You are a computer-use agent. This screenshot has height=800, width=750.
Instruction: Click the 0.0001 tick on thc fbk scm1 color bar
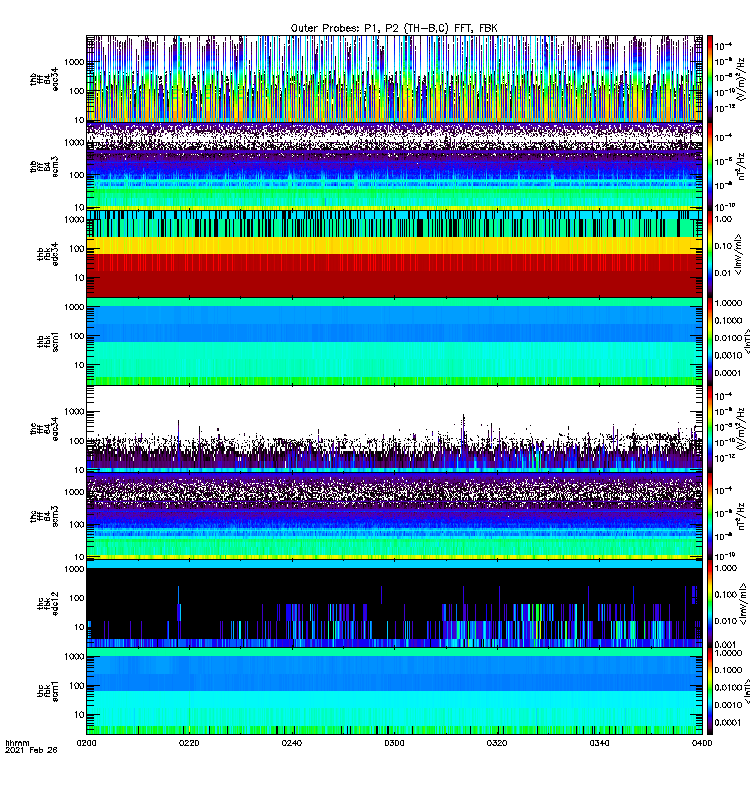pos(728,722)
